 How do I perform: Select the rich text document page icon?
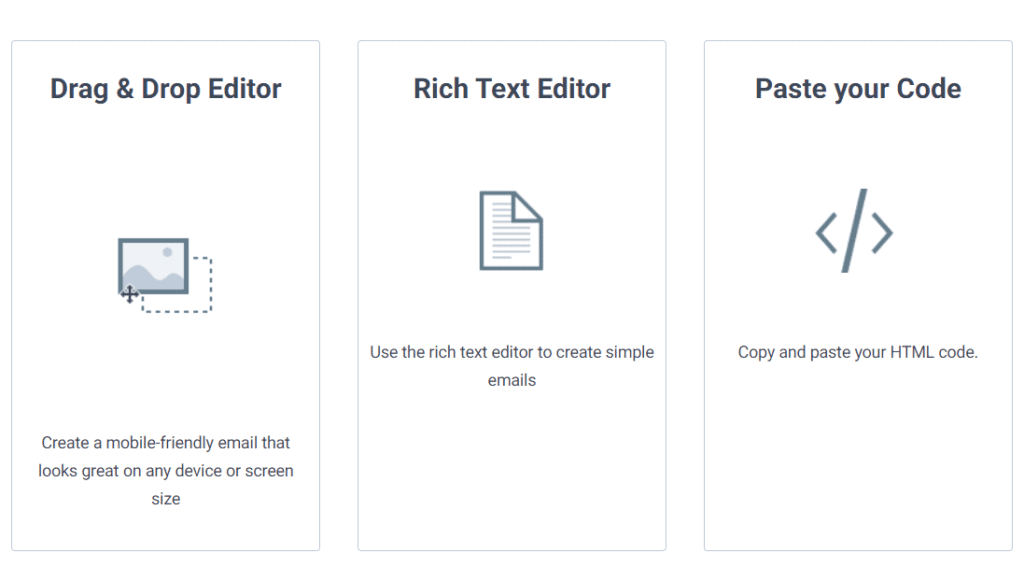click(511, 230)
